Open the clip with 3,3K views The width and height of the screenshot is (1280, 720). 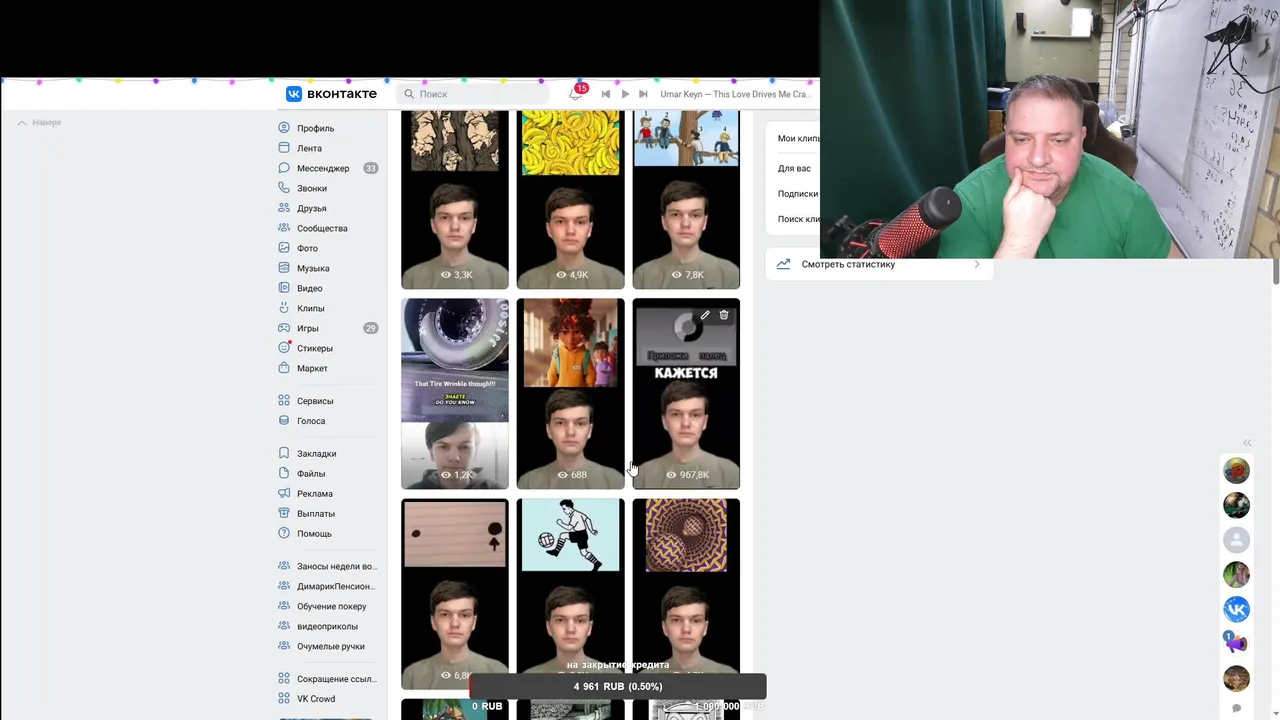tap(455, 200)
